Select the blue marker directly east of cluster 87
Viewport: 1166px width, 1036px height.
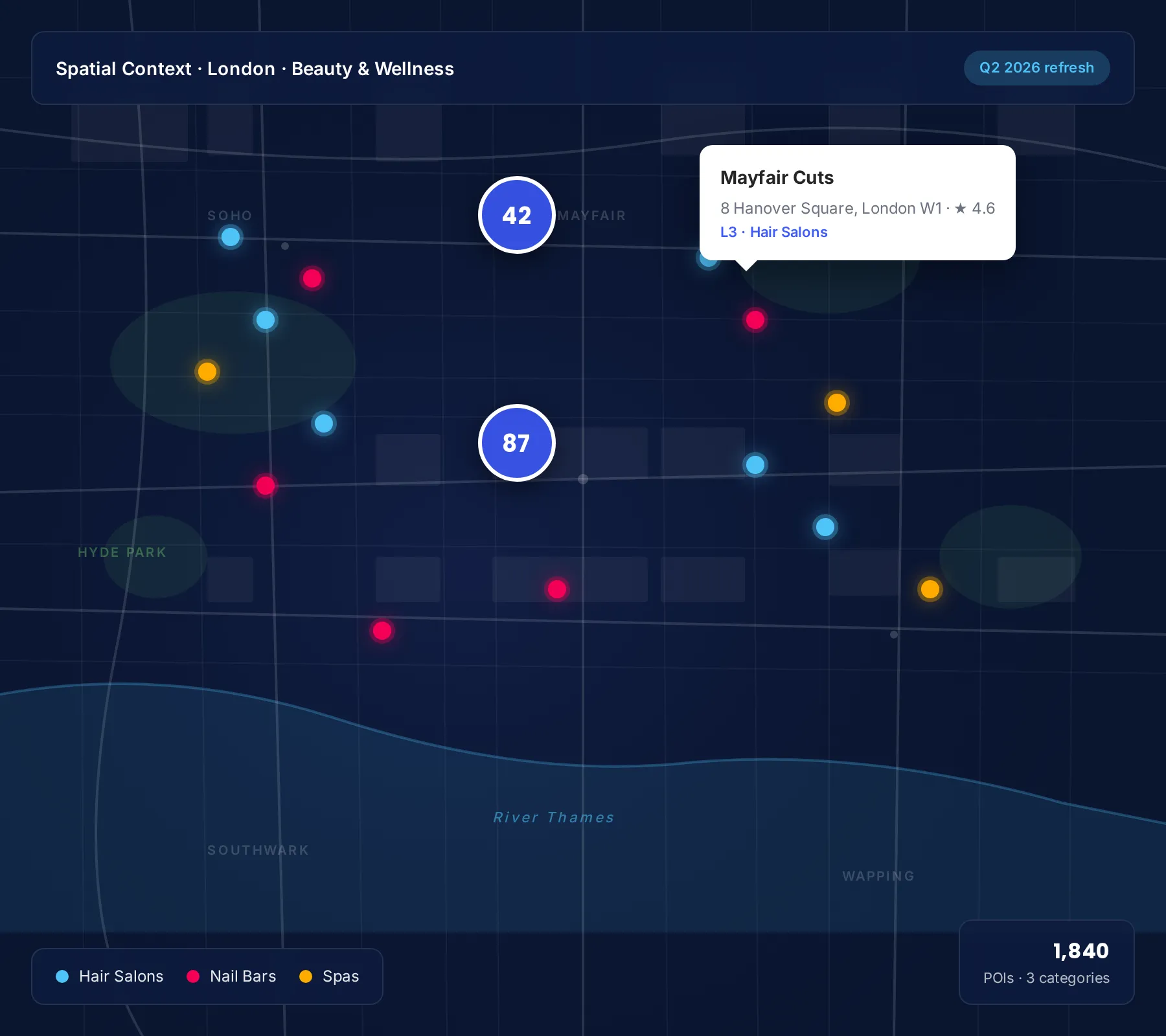click(x=755, y=465)
